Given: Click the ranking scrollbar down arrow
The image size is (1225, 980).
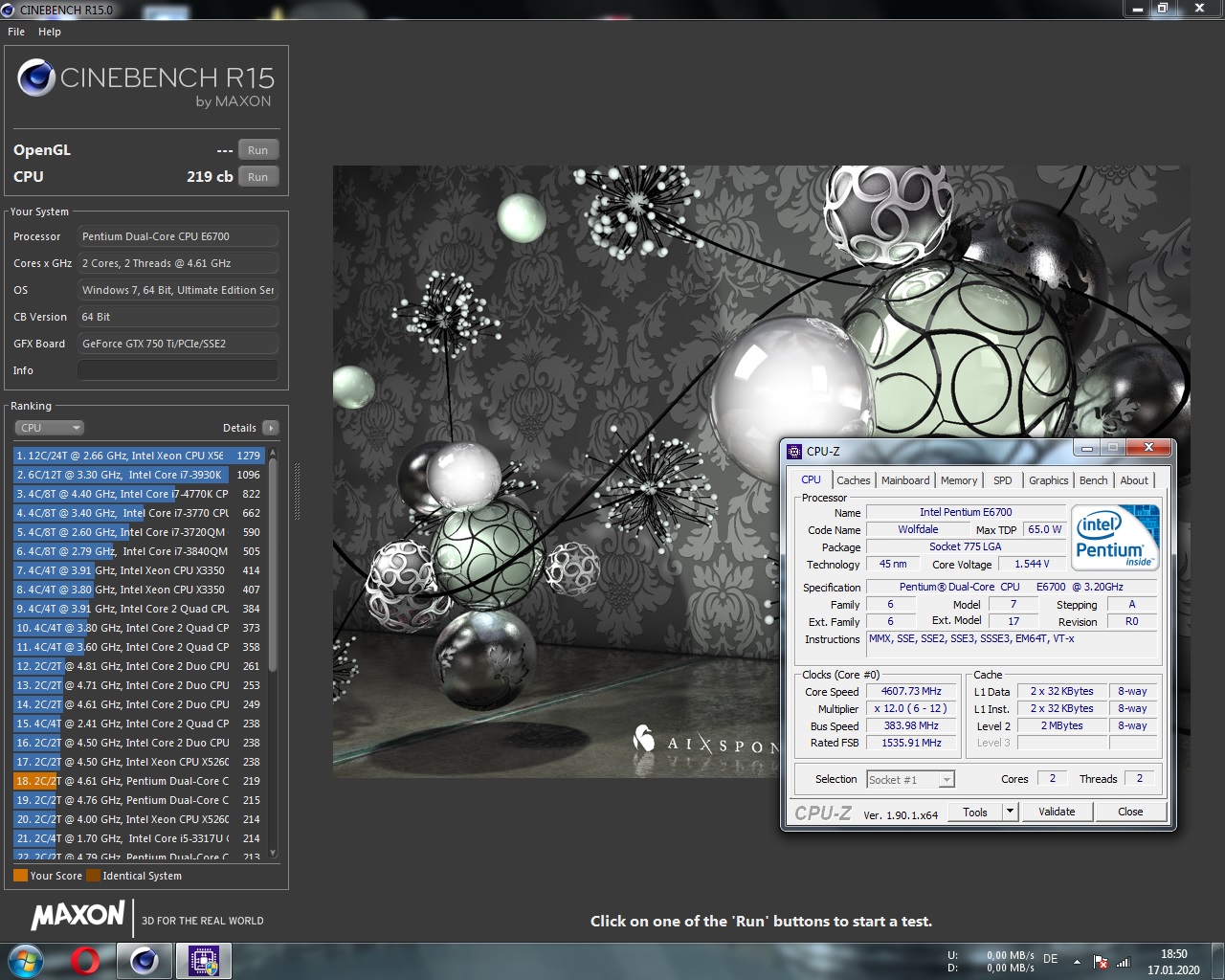Looking at the screenshot, I should pyautogui.click(x=273, y=854).
